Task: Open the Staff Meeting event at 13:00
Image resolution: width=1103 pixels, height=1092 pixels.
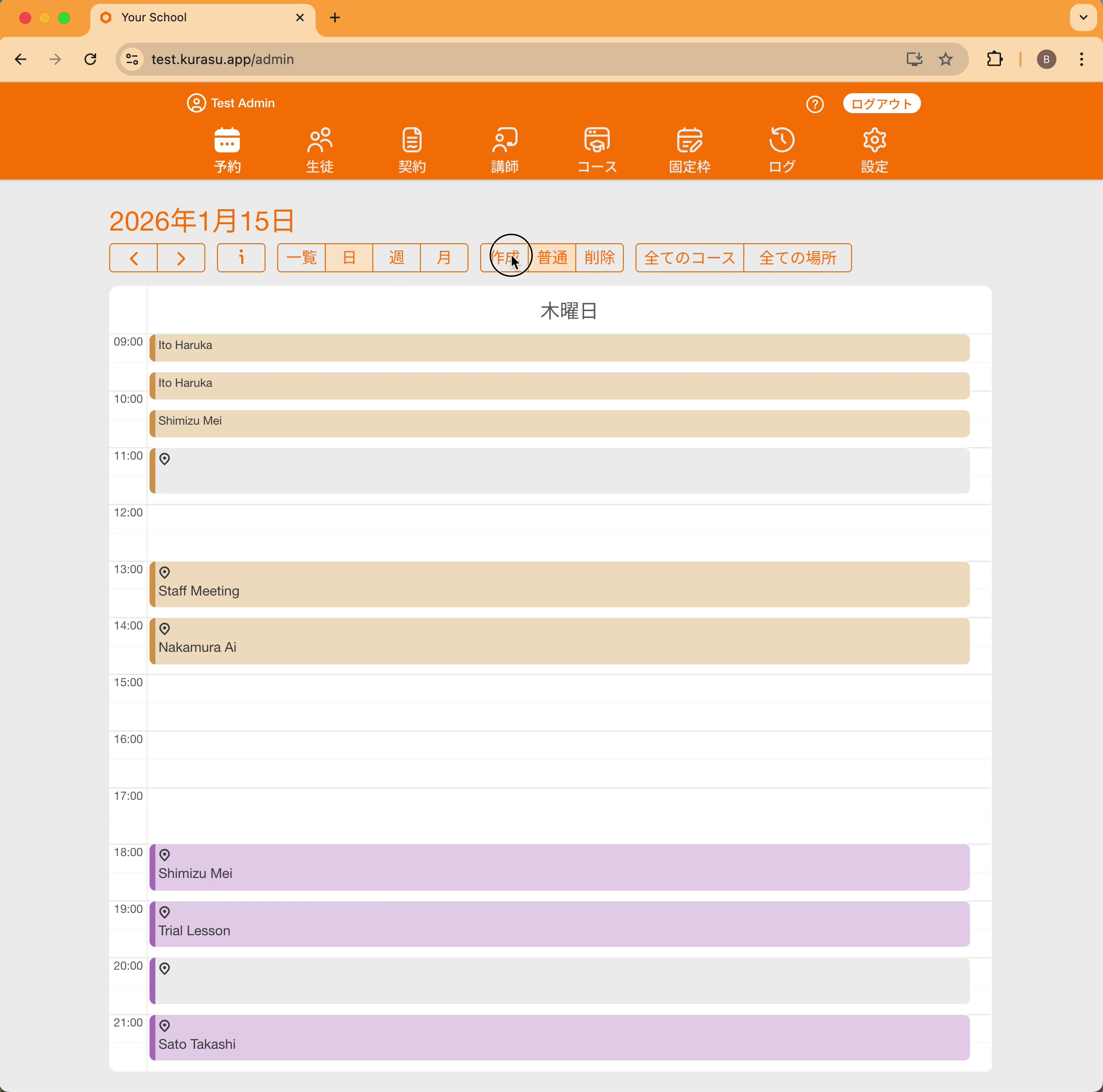Action: coord(559,584)
